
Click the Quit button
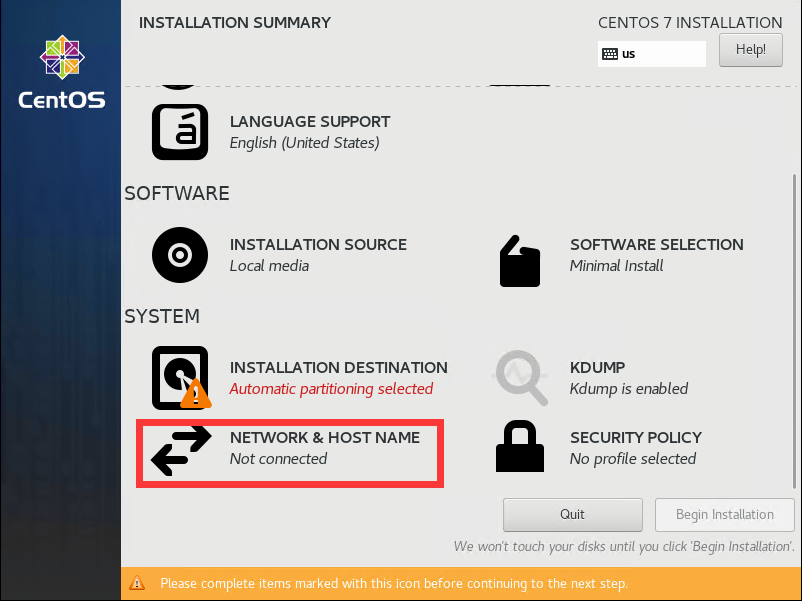pyautogui.click(x=572, y=515)
